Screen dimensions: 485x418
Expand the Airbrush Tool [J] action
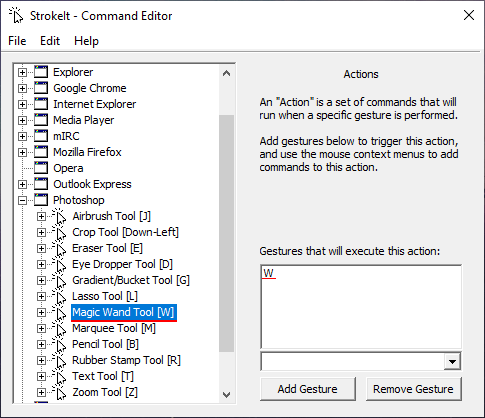pos(41,216)
